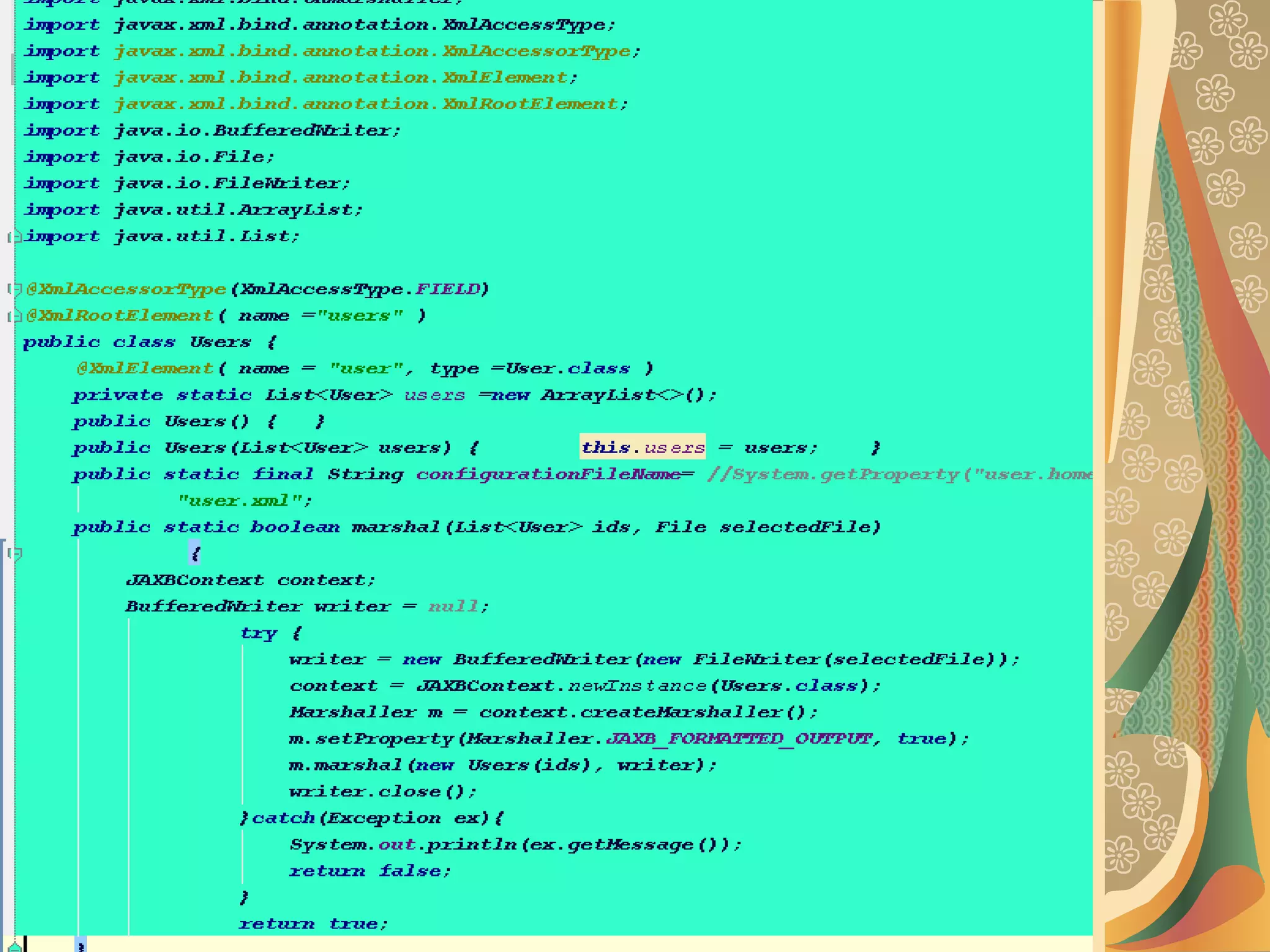The height and width of the screenshot is (952, 1270).
Task: Click the Users class name declaration
Action: coord(220,342)
